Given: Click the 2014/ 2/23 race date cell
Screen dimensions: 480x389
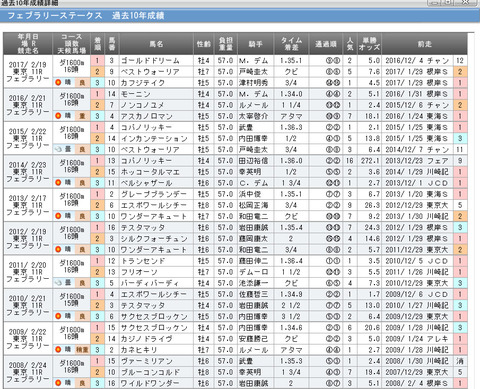Looking at the screenshot, I should [28, 172].
